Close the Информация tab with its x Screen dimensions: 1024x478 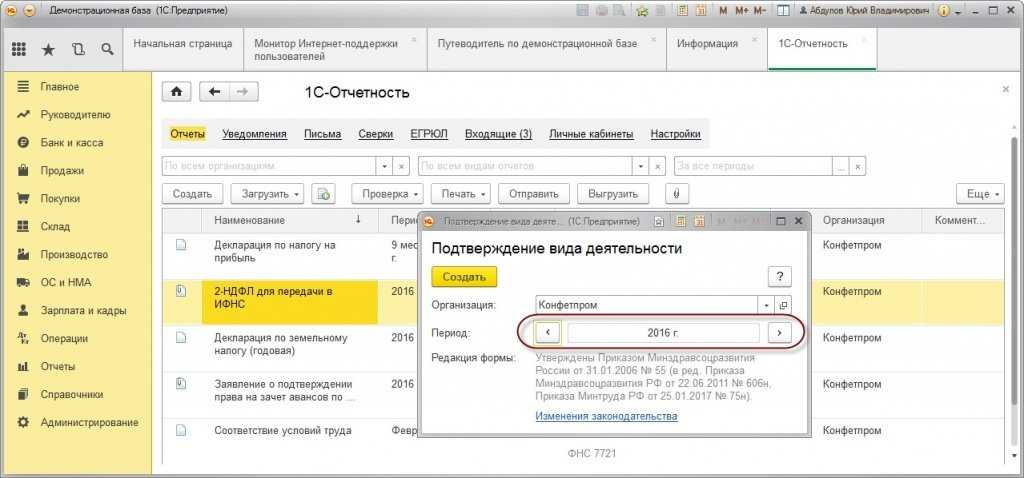755,40
